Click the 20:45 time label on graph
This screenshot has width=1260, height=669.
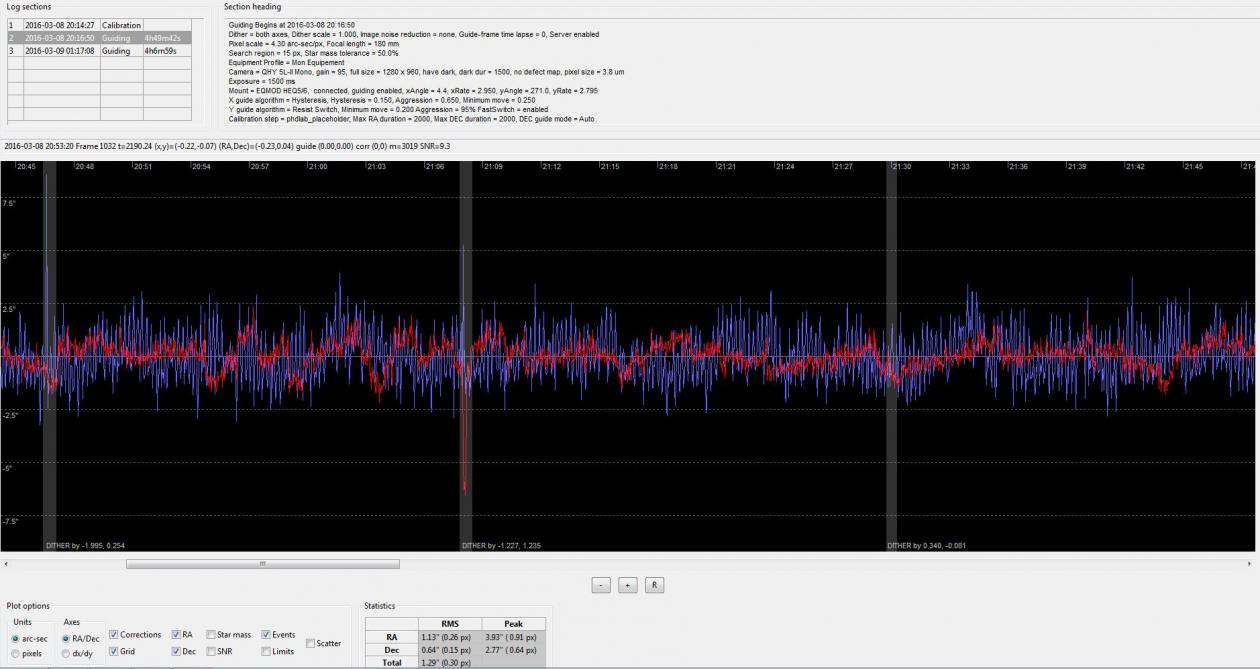[26, 167]
